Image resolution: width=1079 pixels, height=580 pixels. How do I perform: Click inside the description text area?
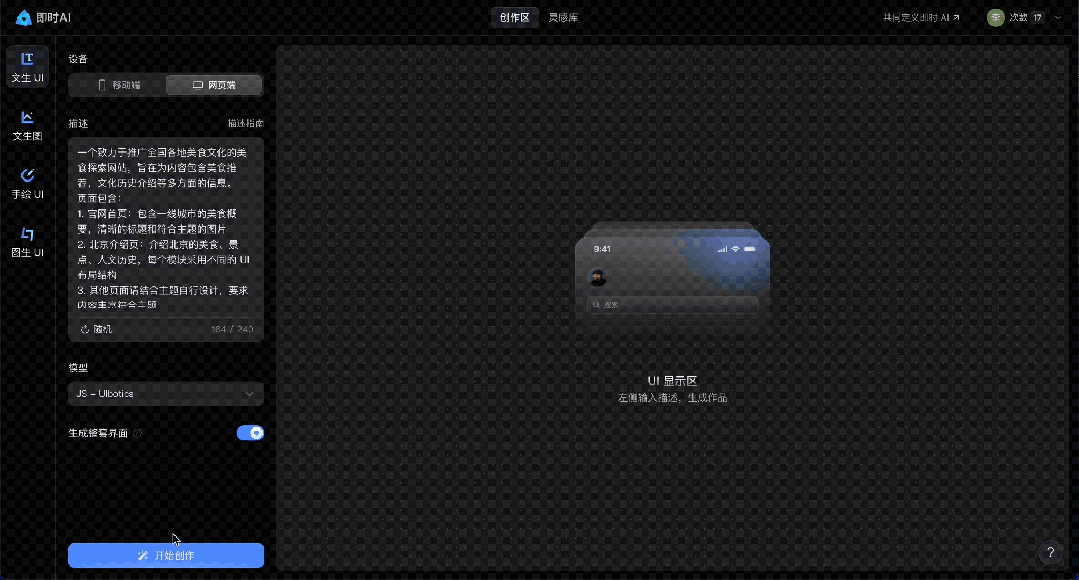click(x=166, y=225)
